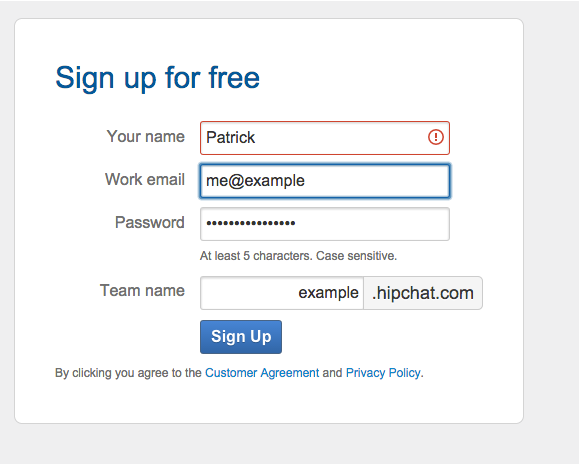Click the Sign up for free heading

pyautogui.click(x=158, y=78)
